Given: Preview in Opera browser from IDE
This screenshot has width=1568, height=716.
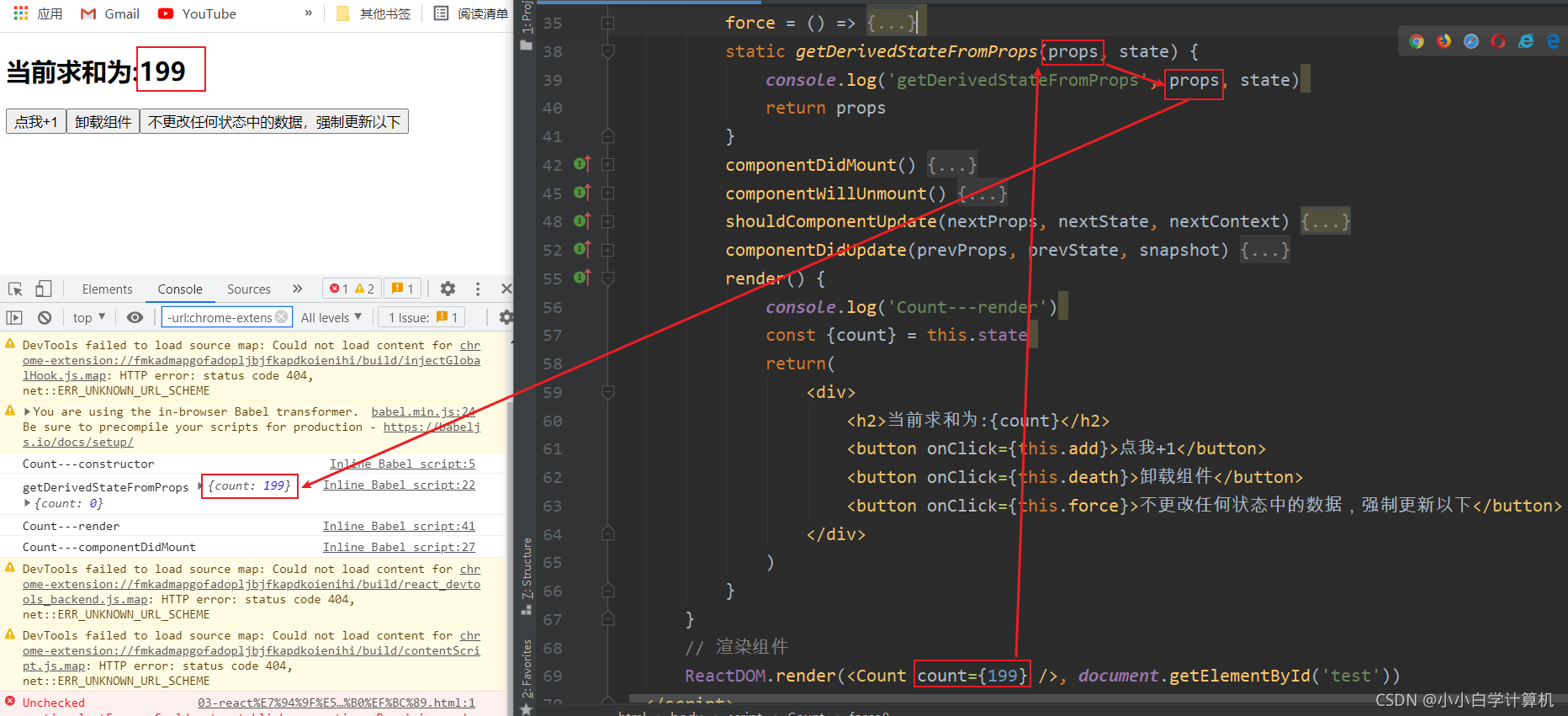Looking at the screenshot, I should click(x=1498, y=41).
